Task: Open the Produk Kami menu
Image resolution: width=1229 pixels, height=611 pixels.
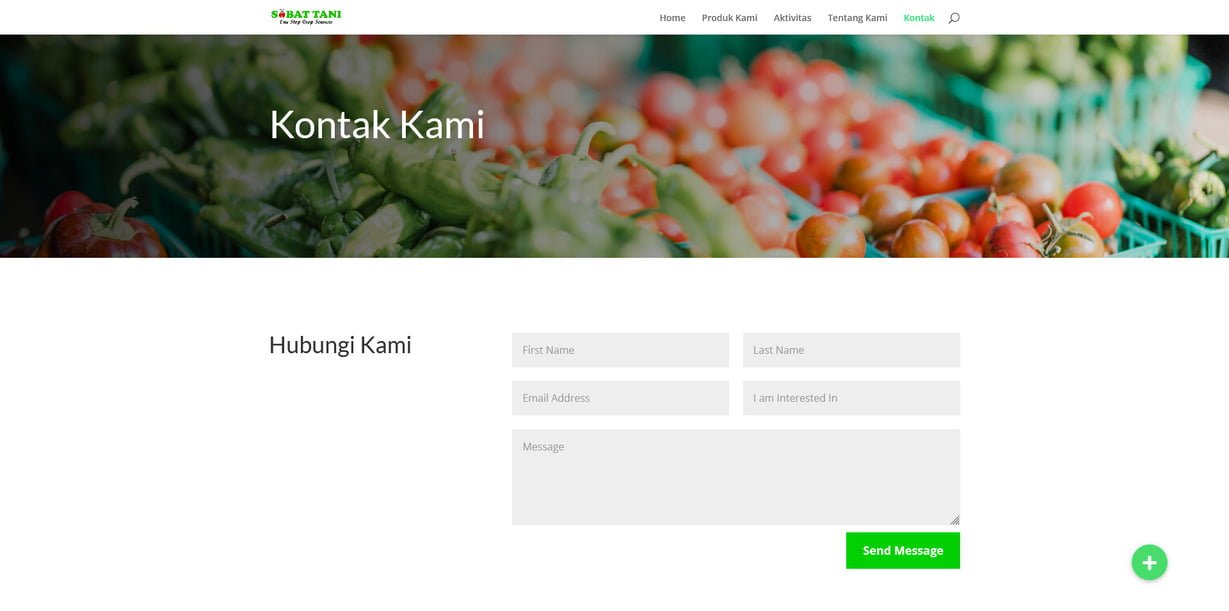Action: coord(729,18)
